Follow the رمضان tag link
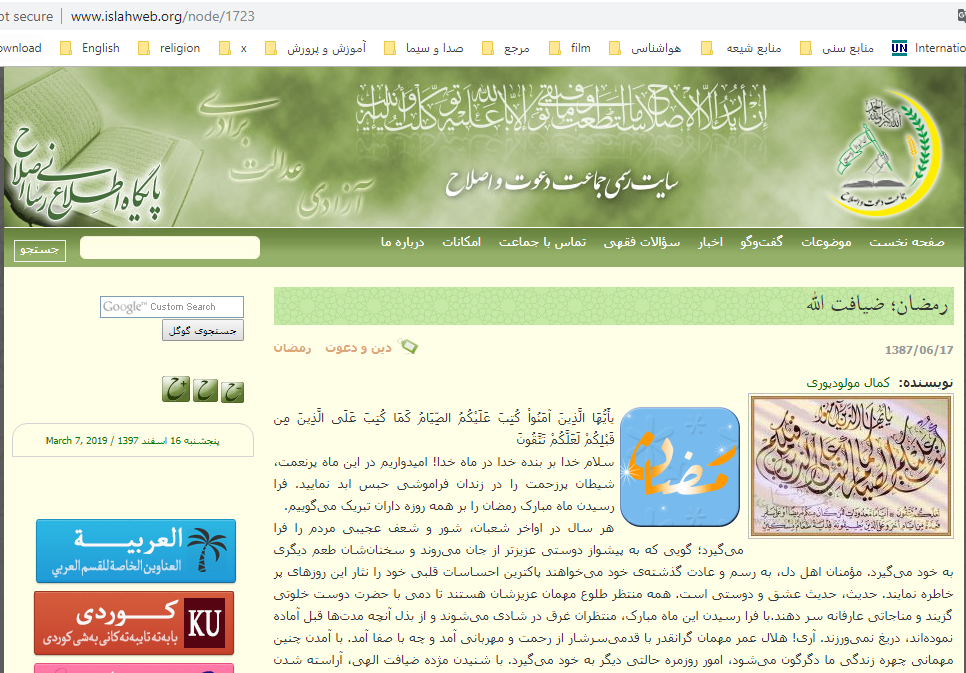966x673 pixels. coord(293,348)
